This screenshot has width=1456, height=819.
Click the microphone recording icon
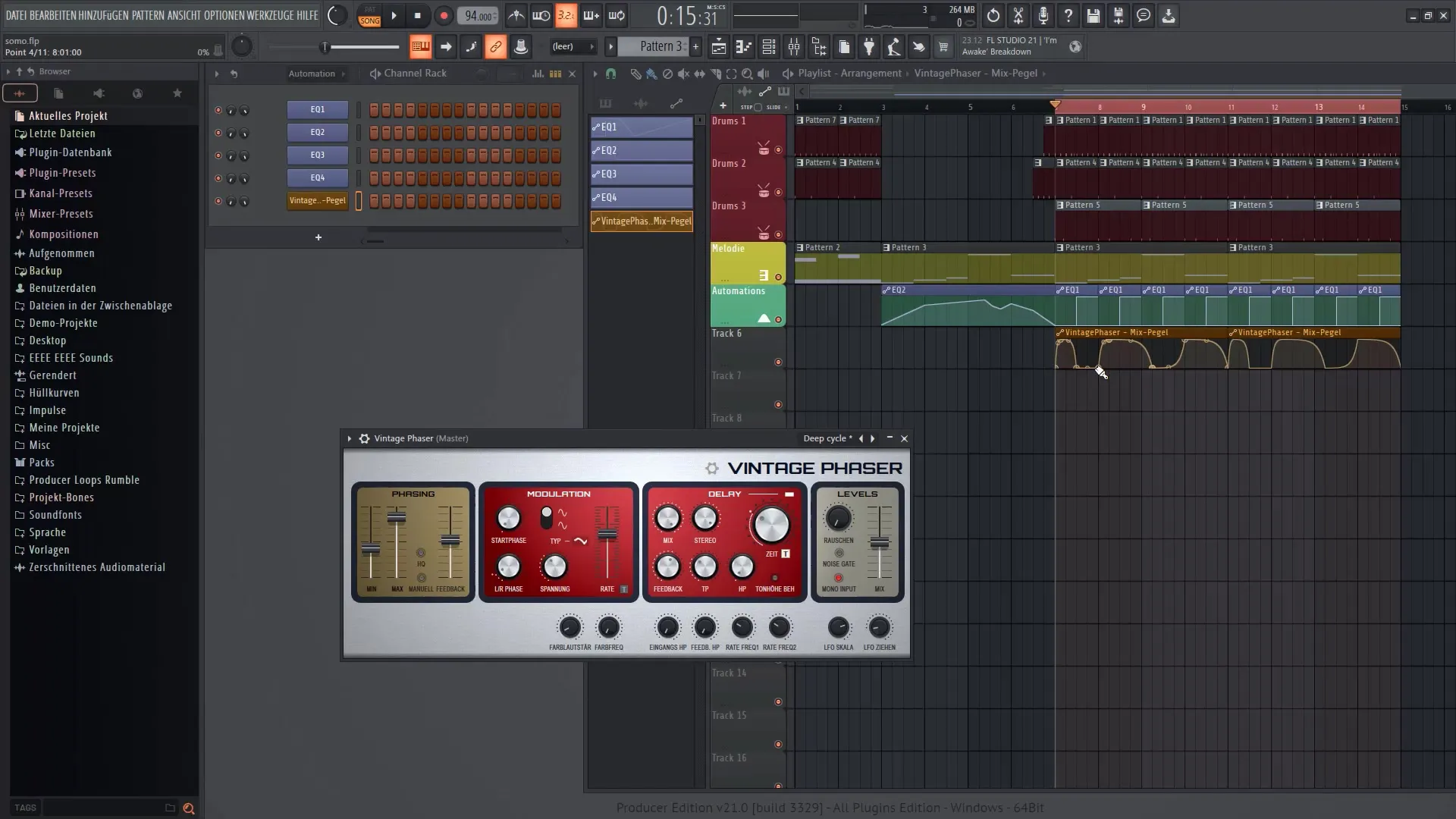pos(1043,15)
